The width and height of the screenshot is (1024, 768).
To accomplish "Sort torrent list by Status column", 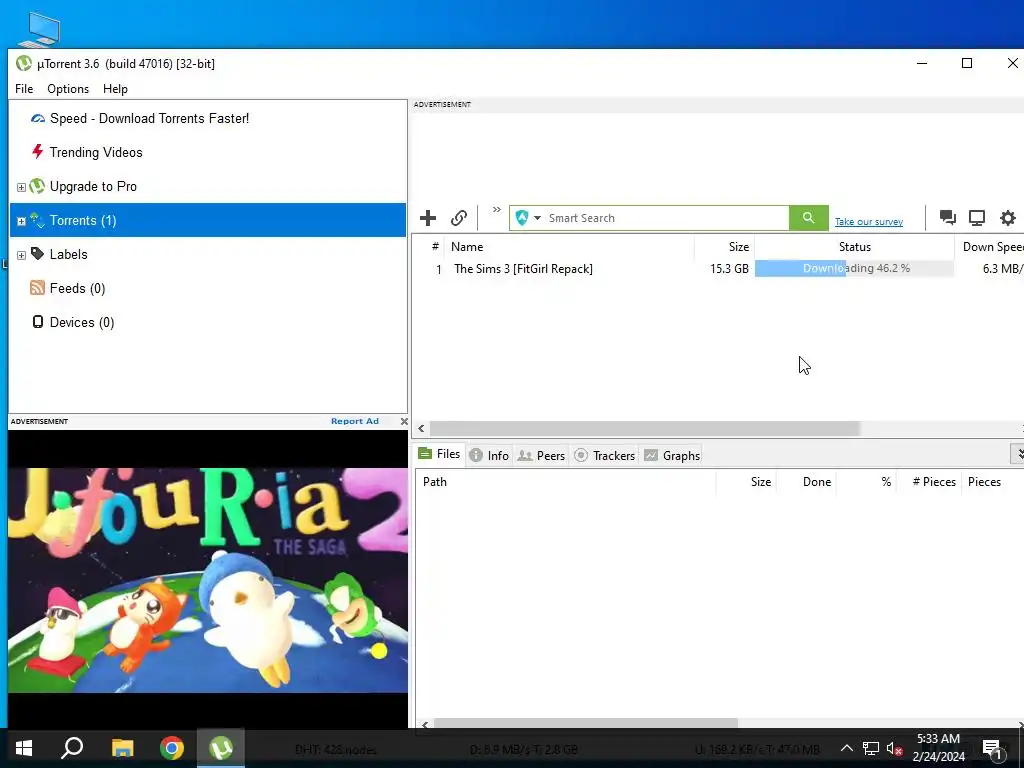I will pos(854,247).
